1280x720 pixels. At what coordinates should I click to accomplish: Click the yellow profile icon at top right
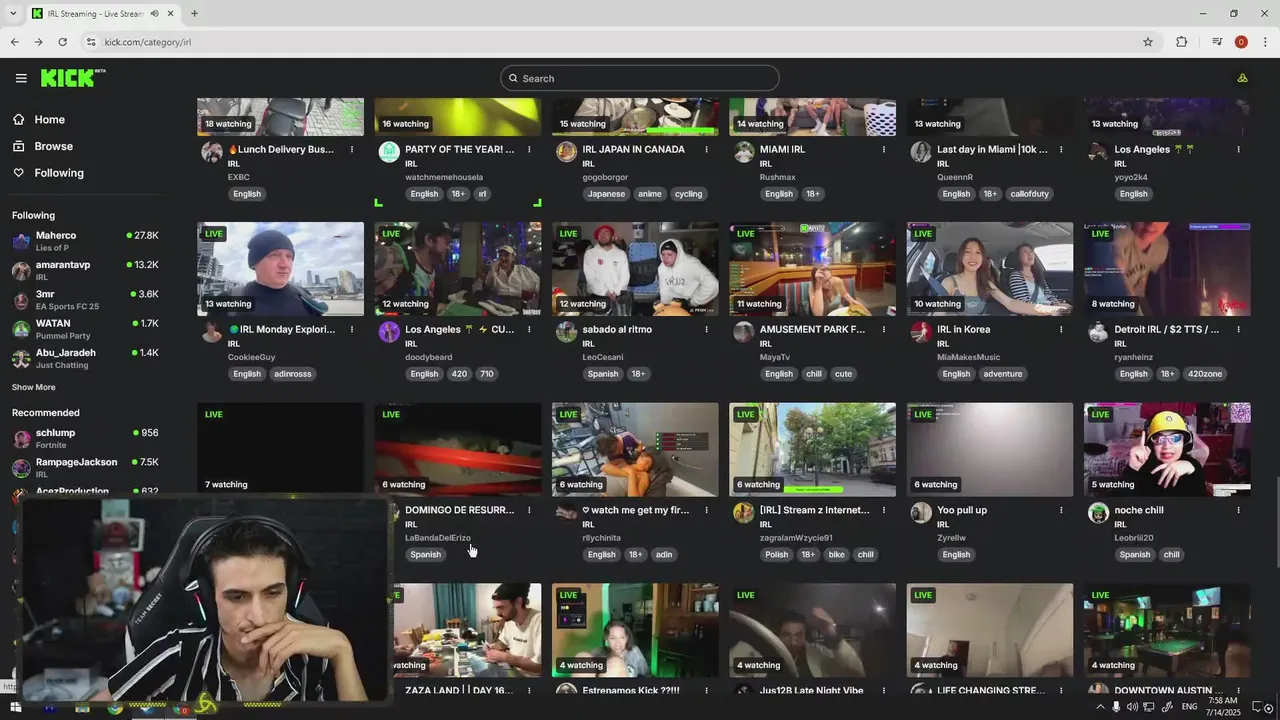pyautogui.click(x=1242, y=78)
